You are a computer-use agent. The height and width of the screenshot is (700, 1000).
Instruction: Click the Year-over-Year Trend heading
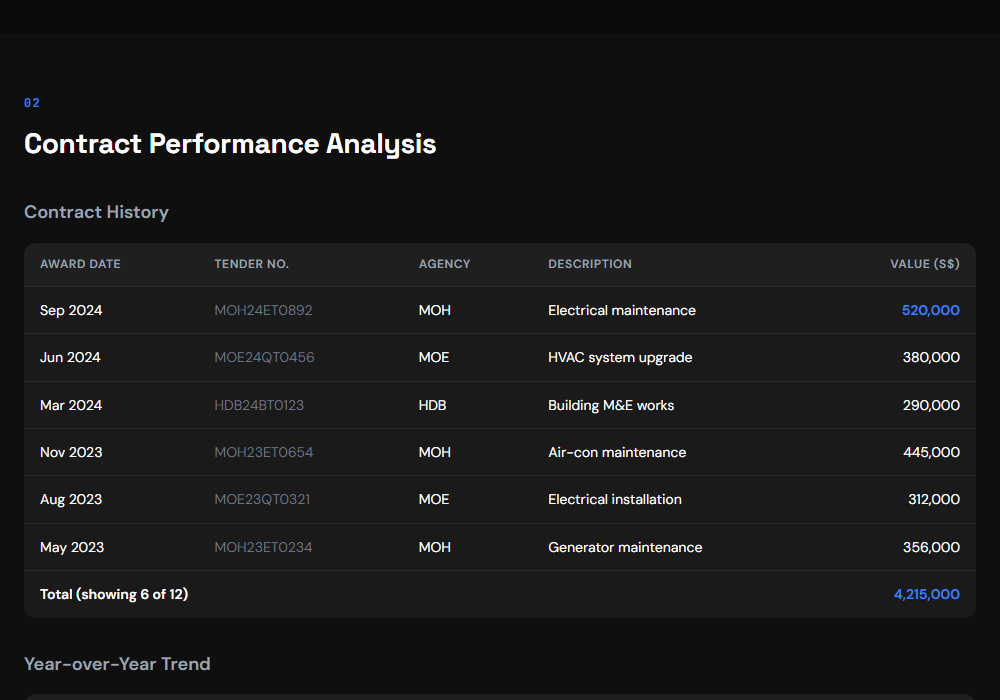pyautogui.click(x=117, y=664)
